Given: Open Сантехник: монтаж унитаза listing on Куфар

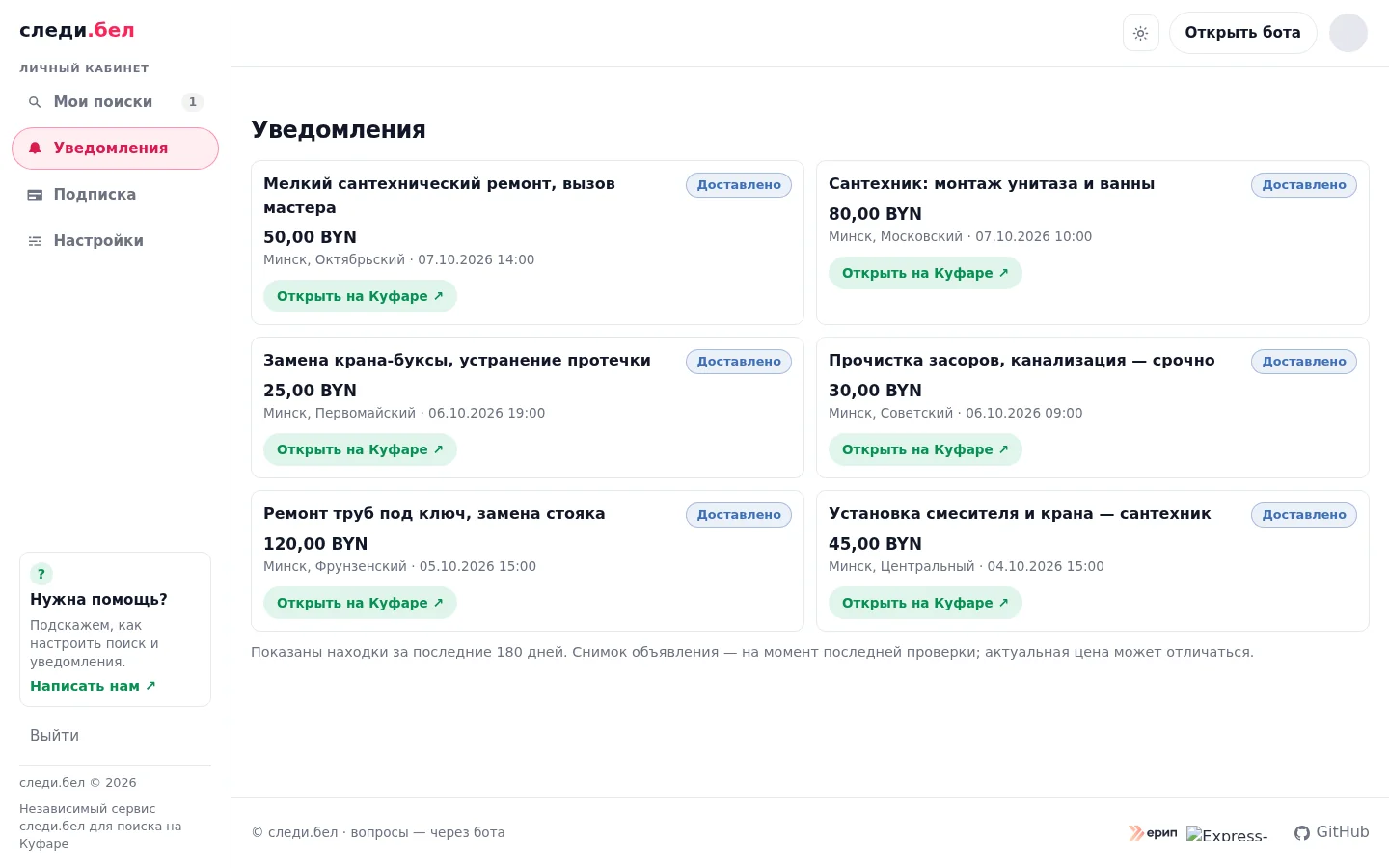Looking at the screenshot, I should coord(925,273).
